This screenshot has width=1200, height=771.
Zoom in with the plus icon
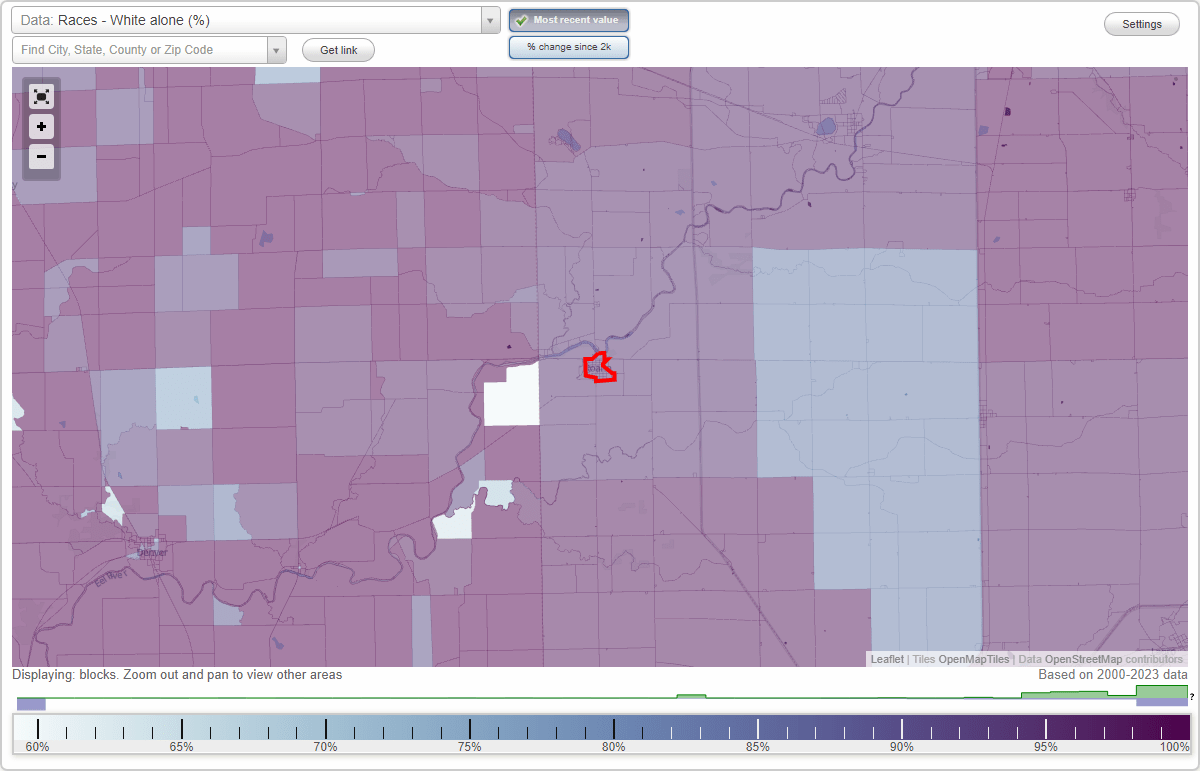click(x=41, y=126)
